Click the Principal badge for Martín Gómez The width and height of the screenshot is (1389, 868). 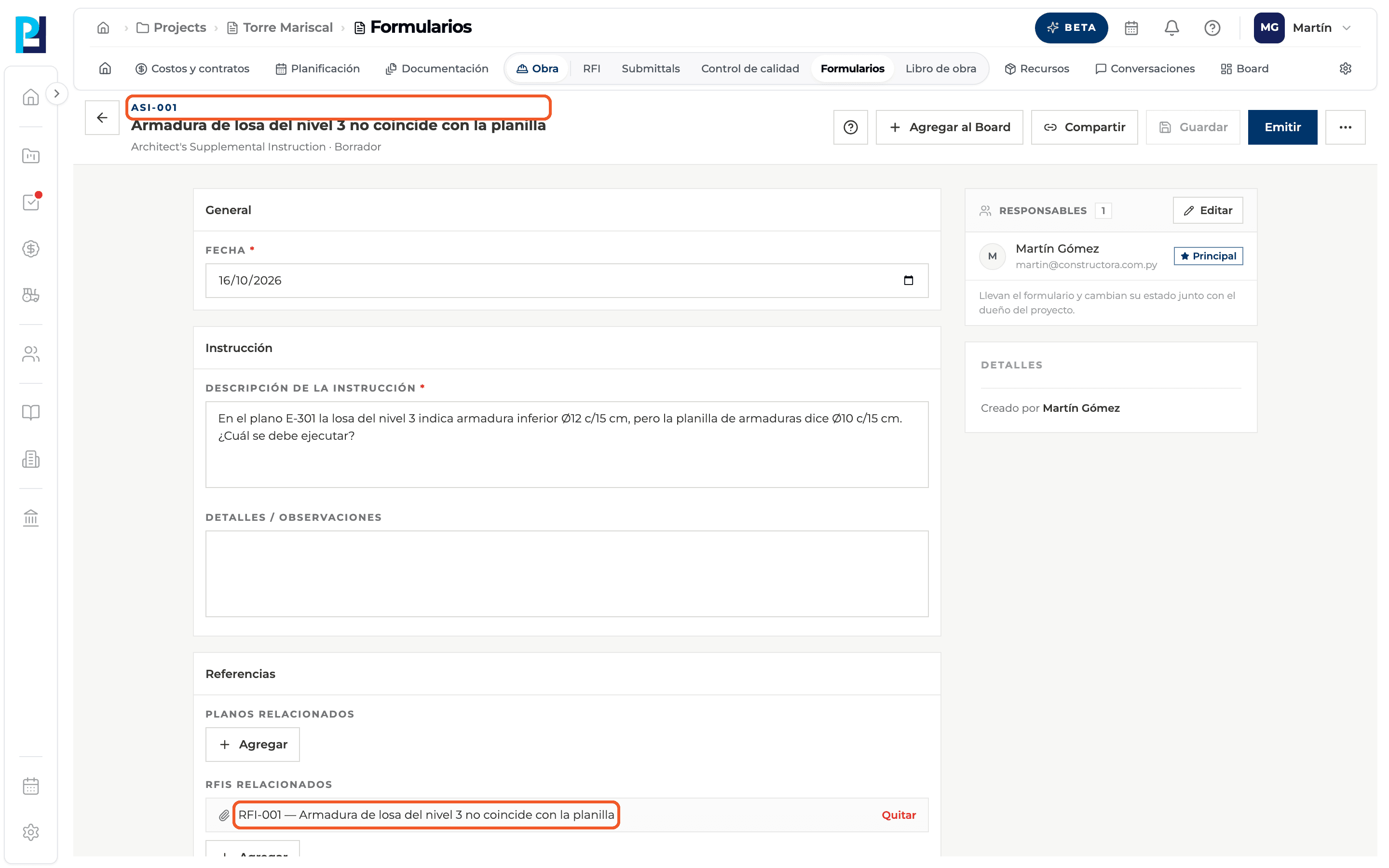pos(1208,256)
